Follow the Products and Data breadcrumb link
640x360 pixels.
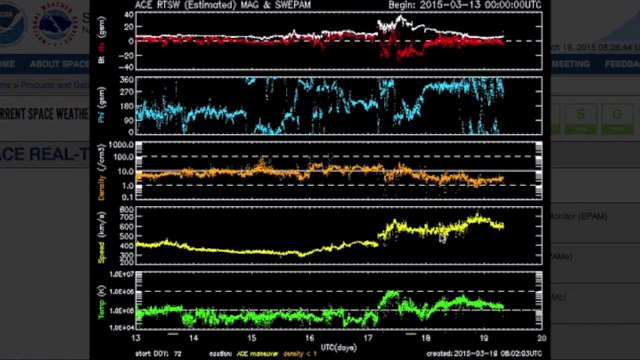click(55, 85)
